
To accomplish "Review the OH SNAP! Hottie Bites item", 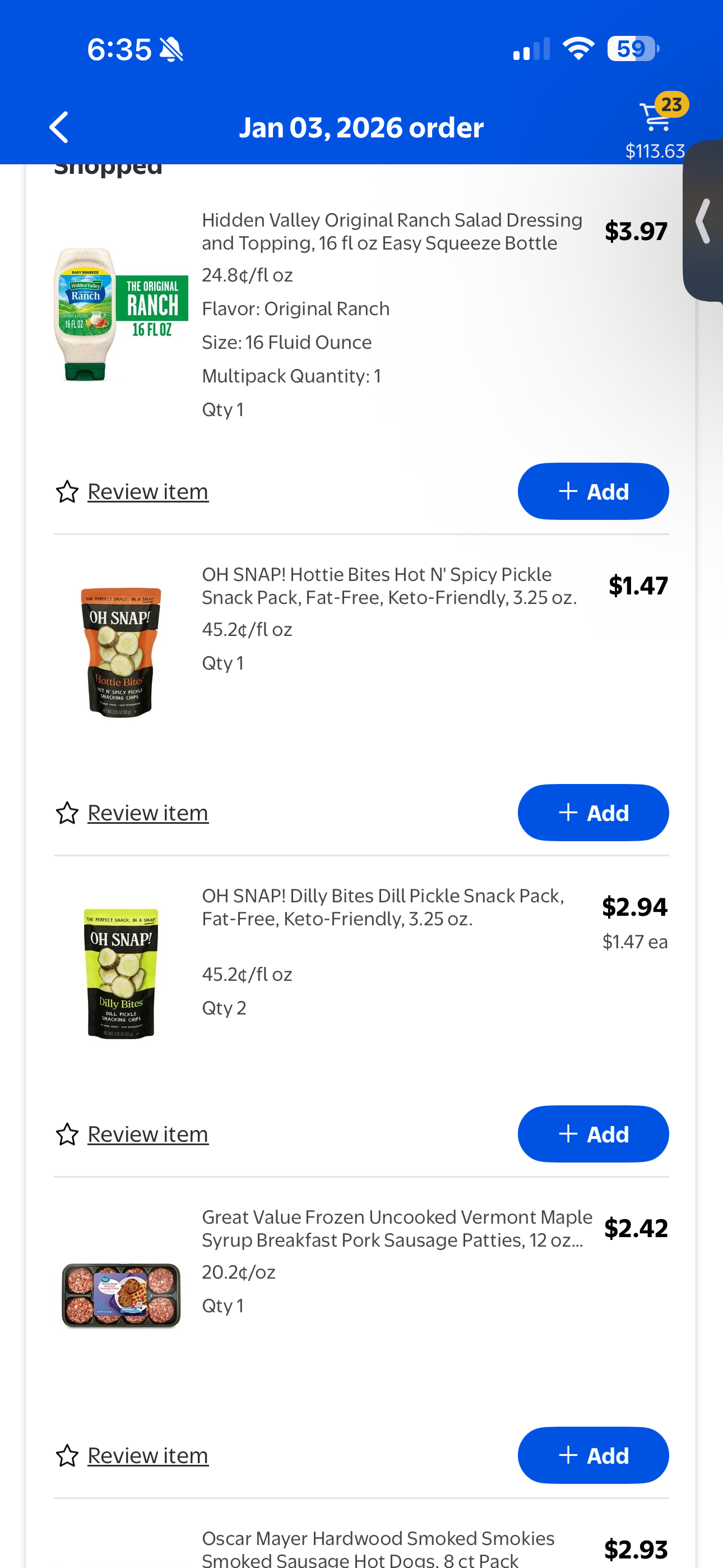I will click(x=148, y=813).
